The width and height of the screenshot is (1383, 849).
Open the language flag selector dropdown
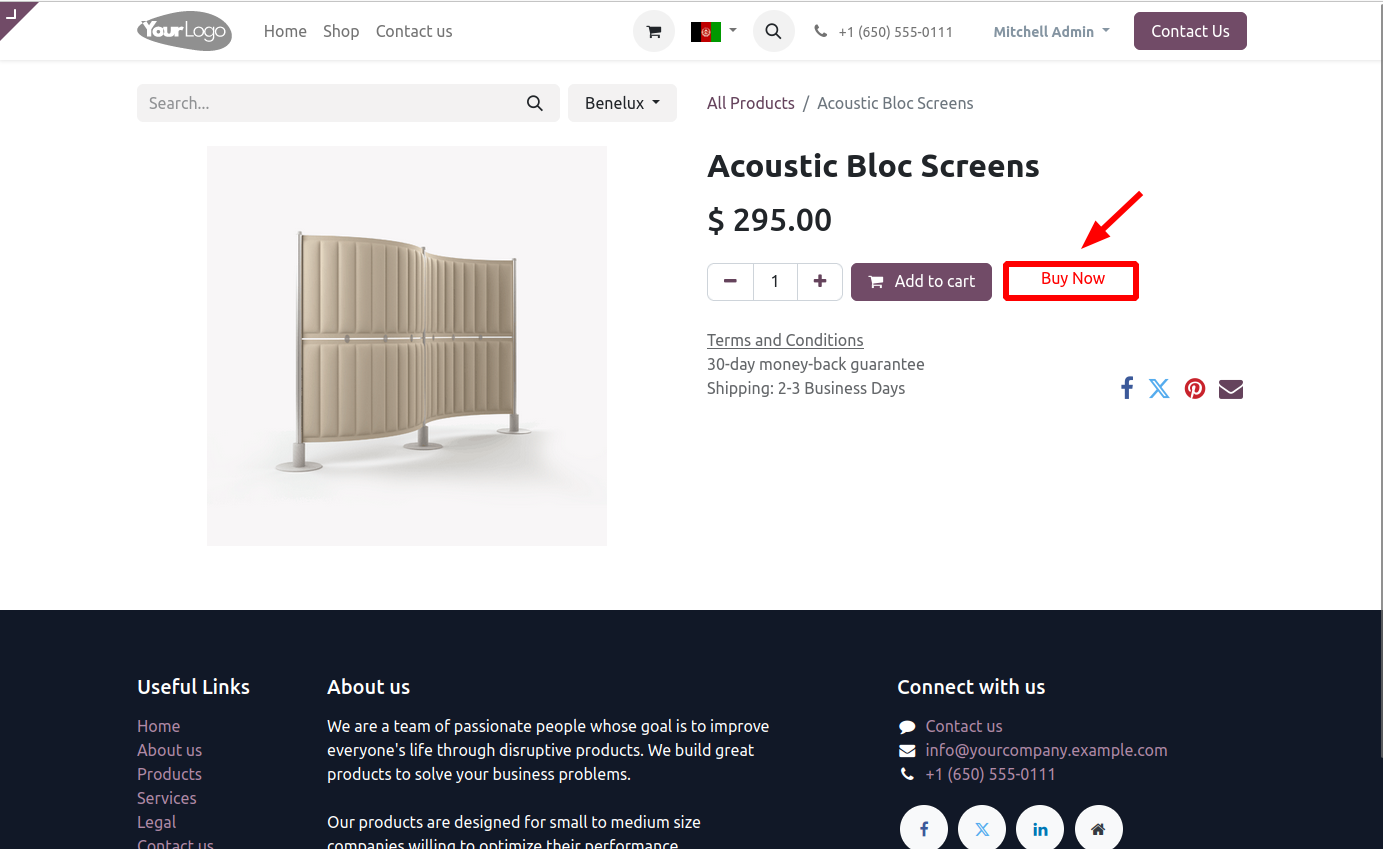tap(714, 31)
